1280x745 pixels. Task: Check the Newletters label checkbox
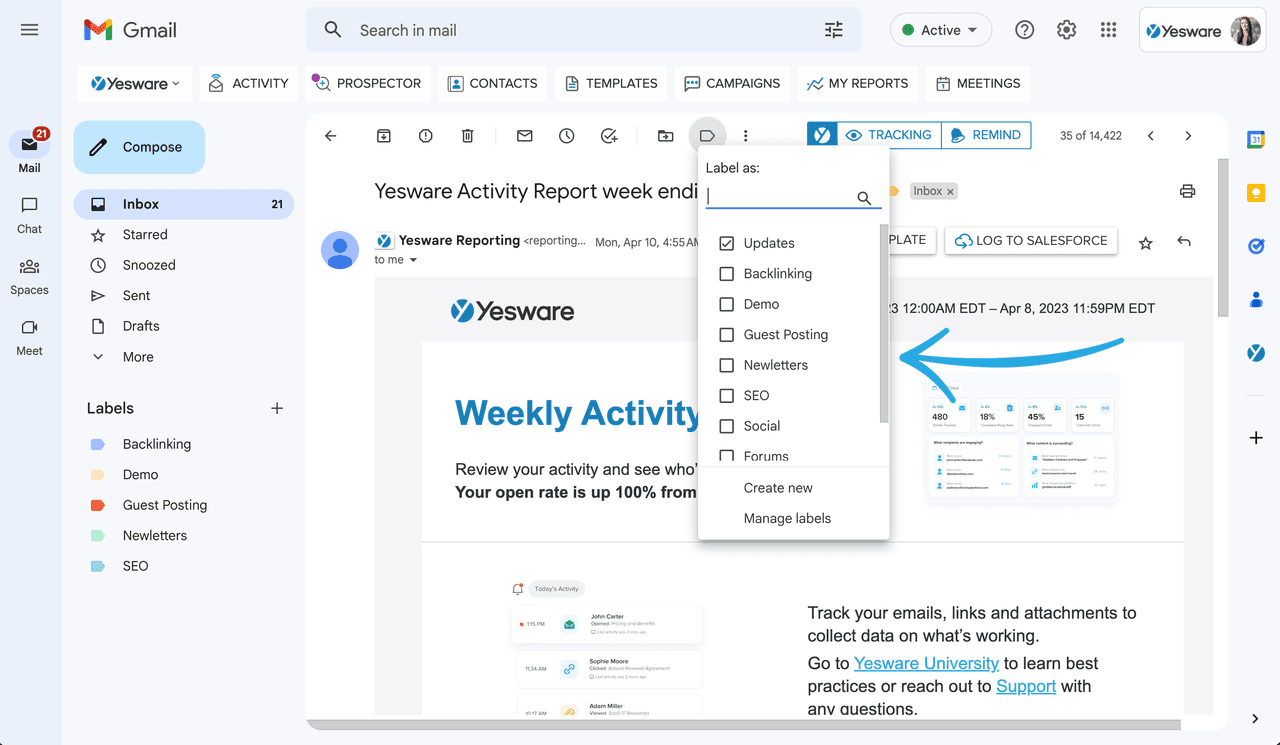(727, 365)
